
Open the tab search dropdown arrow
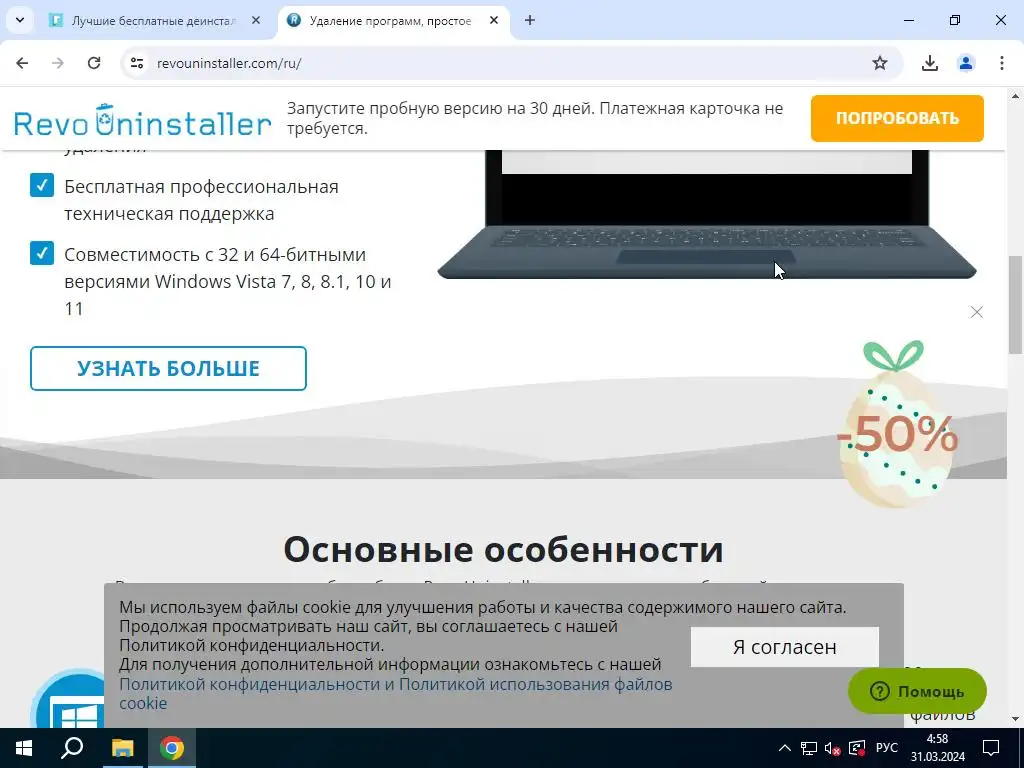20,20
